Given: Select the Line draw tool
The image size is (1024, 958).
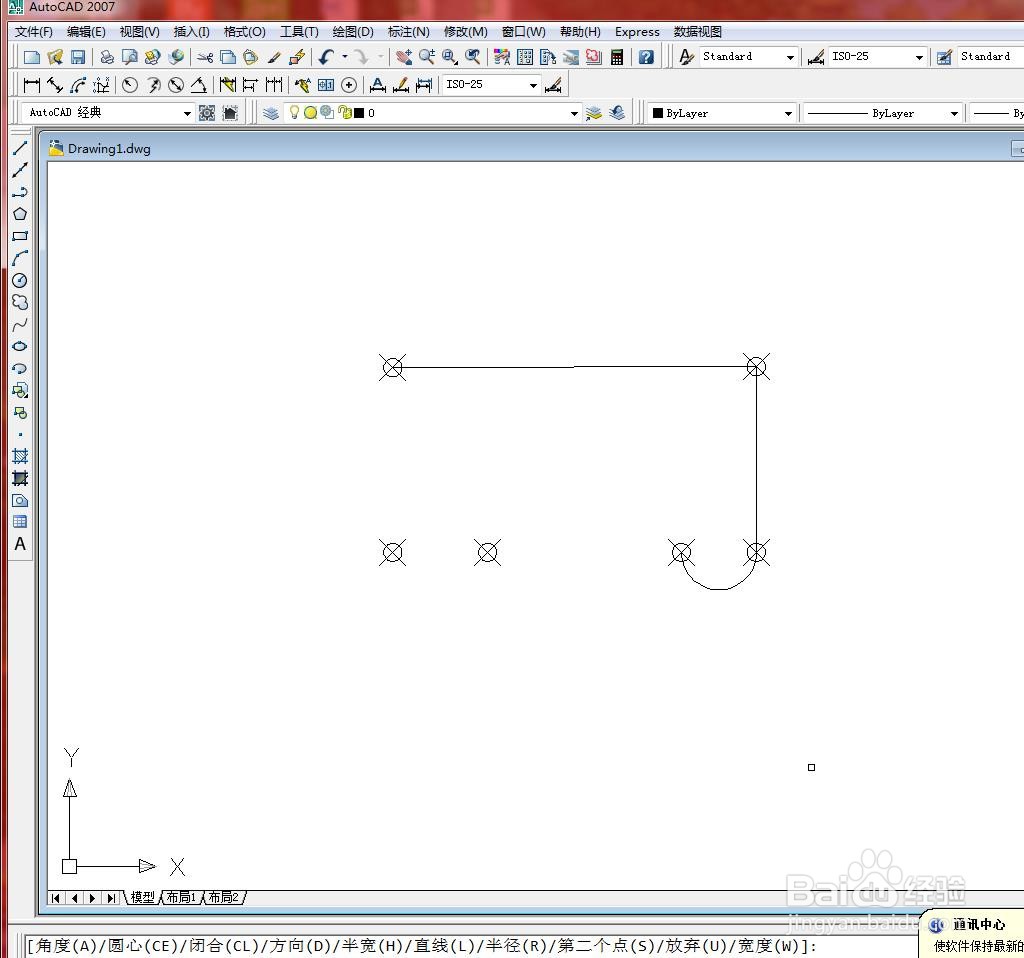Looking at the screenshot, I should [20, 148].
